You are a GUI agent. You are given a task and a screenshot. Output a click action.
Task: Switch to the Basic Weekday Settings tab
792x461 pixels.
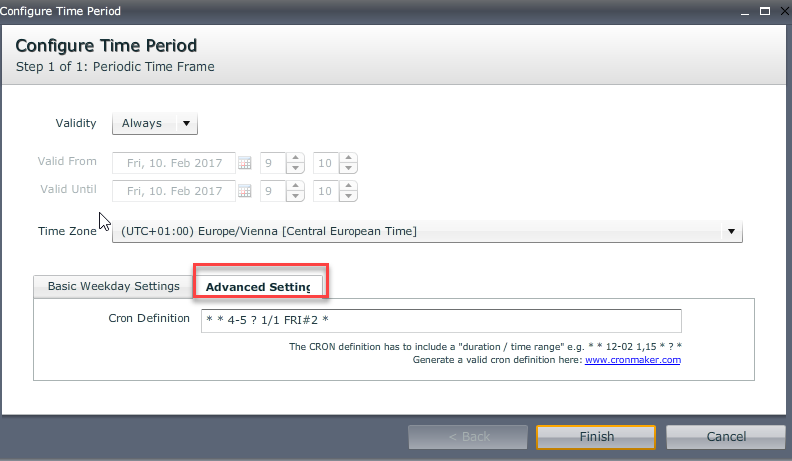click(113, 286)
